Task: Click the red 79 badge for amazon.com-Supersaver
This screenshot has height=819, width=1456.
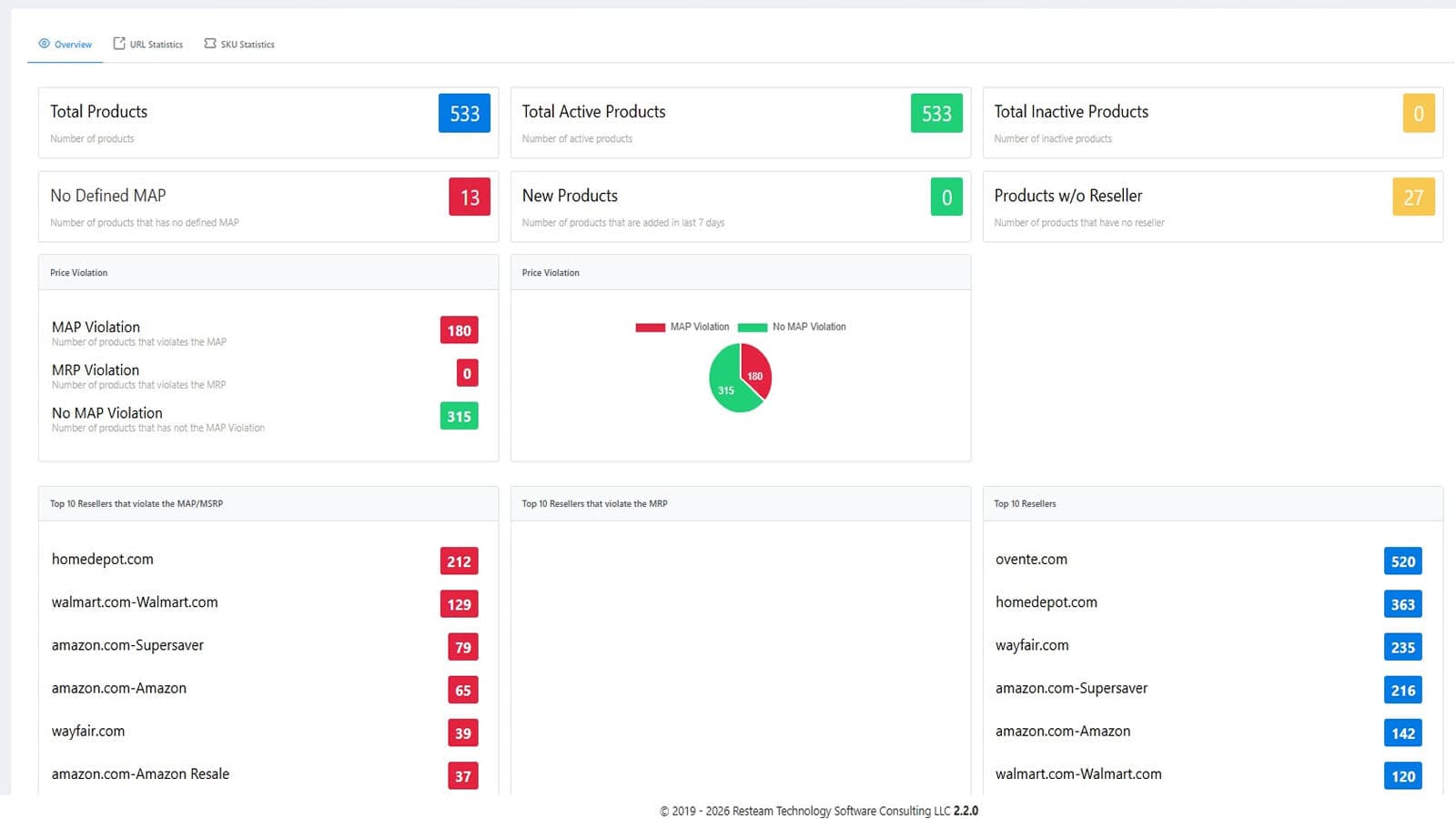Action: (x=463, y=647)
